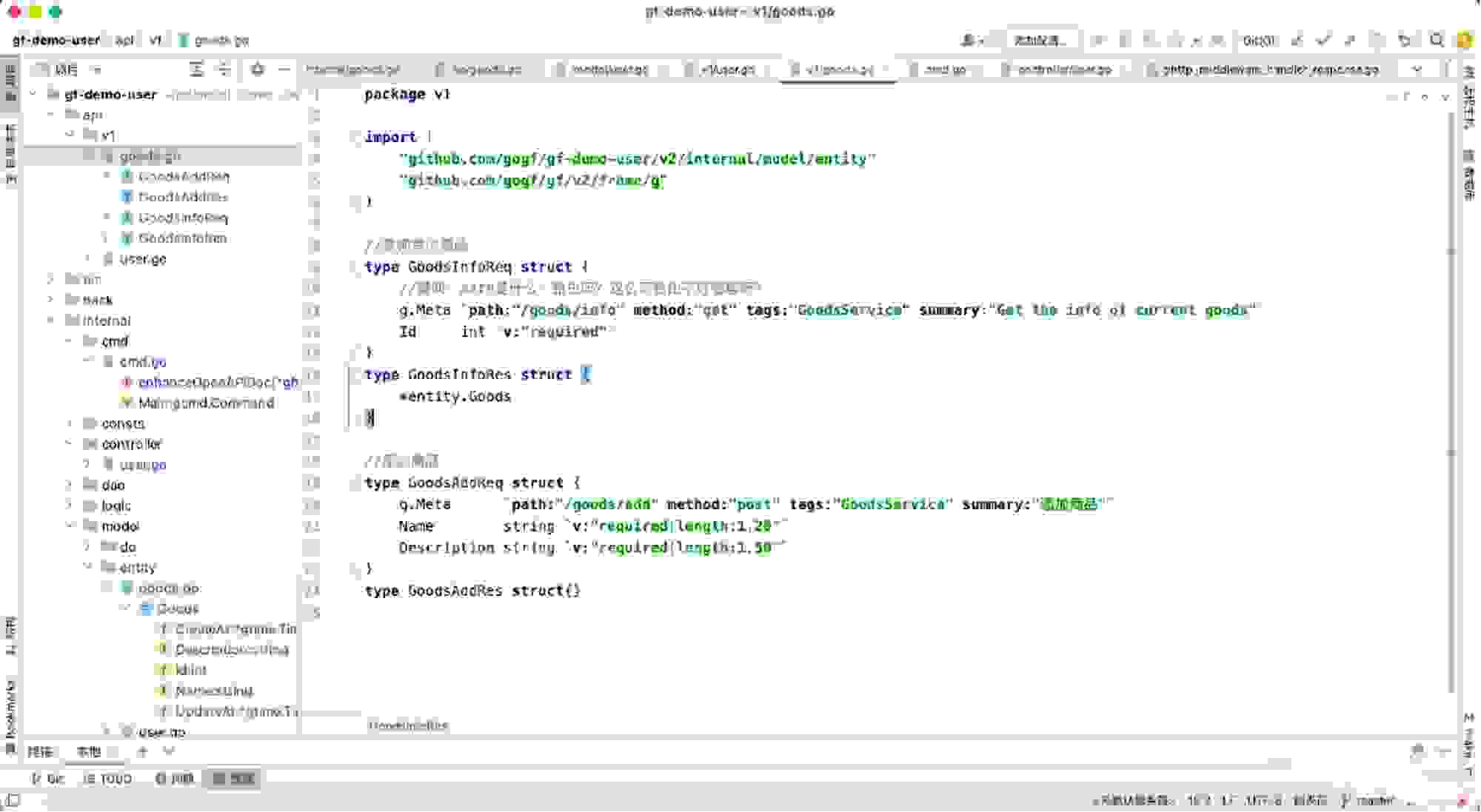This screenshot has height=812, width=1481.
Task: Switch to the cmd.go editor tab
Action: pos(944,69)
